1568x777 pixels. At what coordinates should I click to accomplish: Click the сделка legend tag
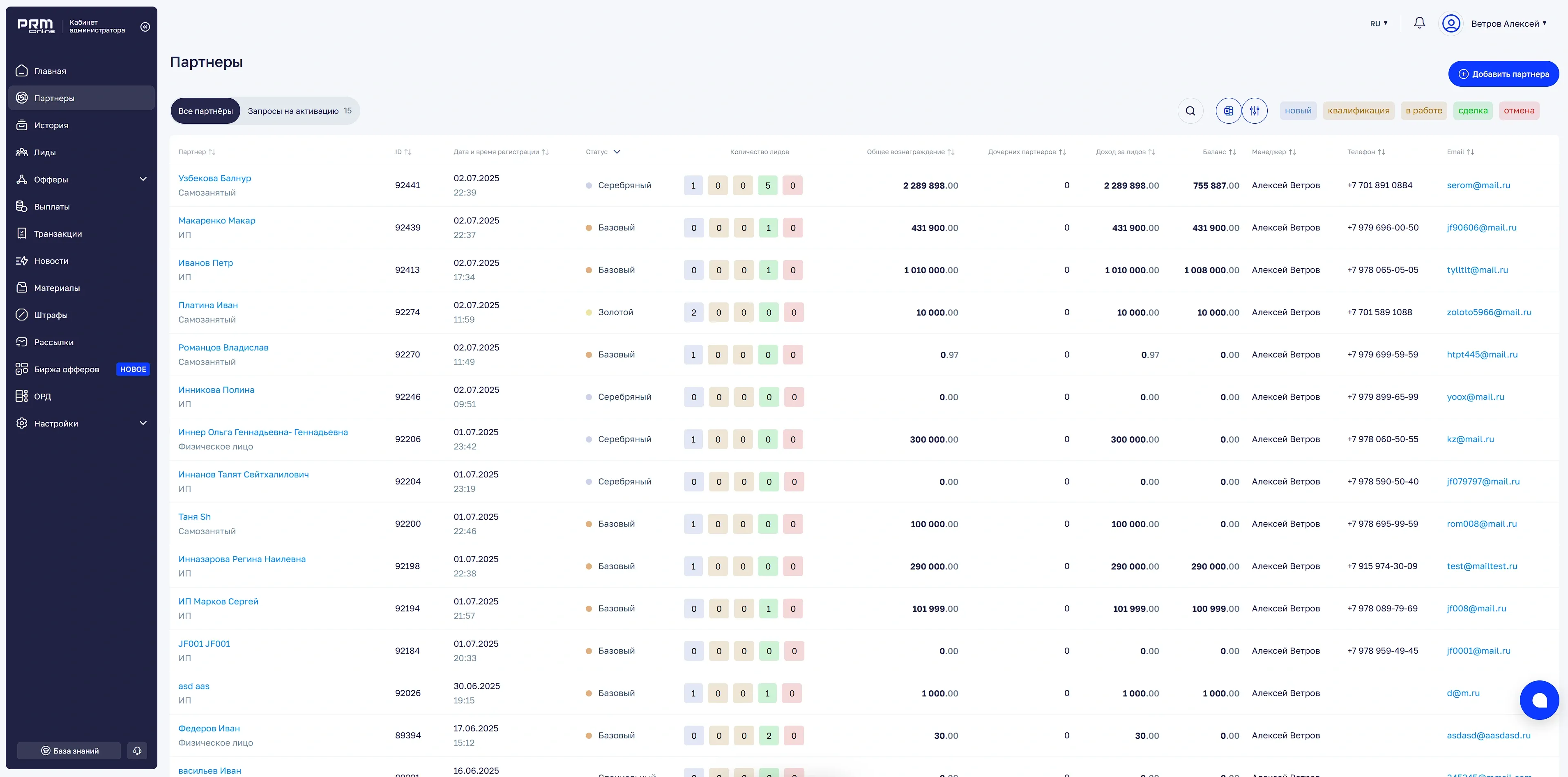coord(1473,110)
